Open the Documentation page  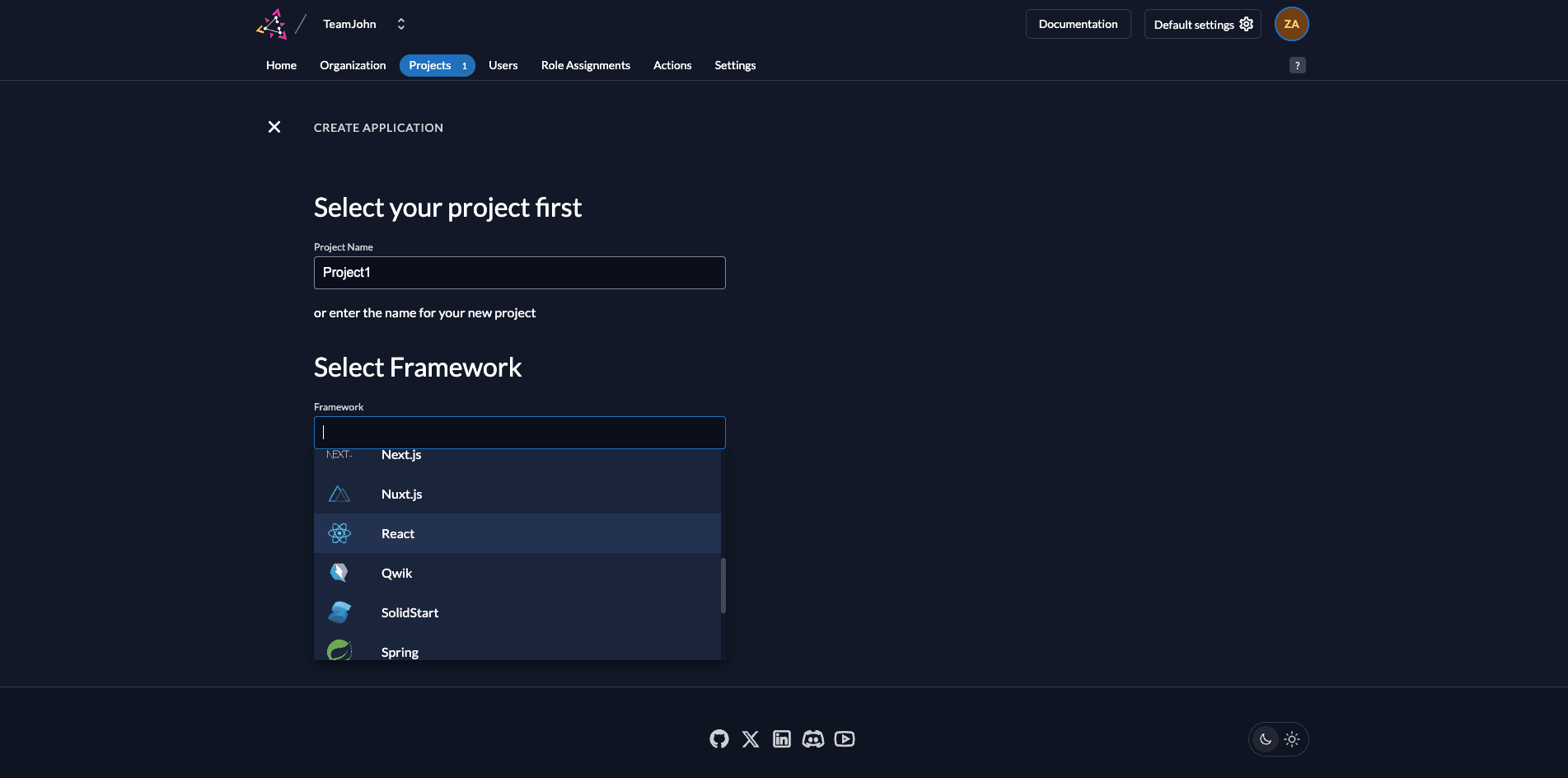[1078, 24]
